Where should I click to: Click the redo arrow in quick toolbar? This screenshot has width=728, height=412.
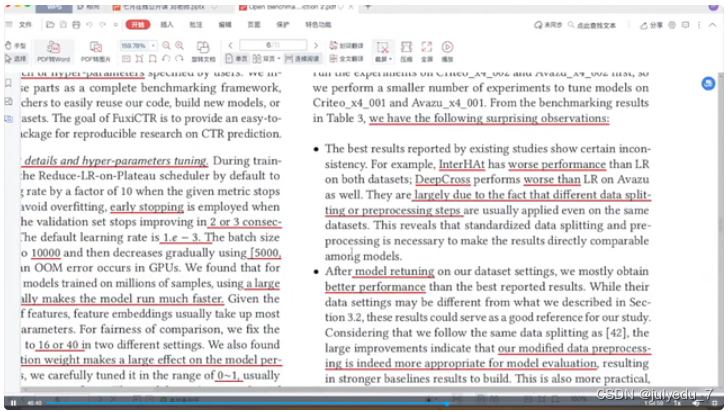pos(102,25)
